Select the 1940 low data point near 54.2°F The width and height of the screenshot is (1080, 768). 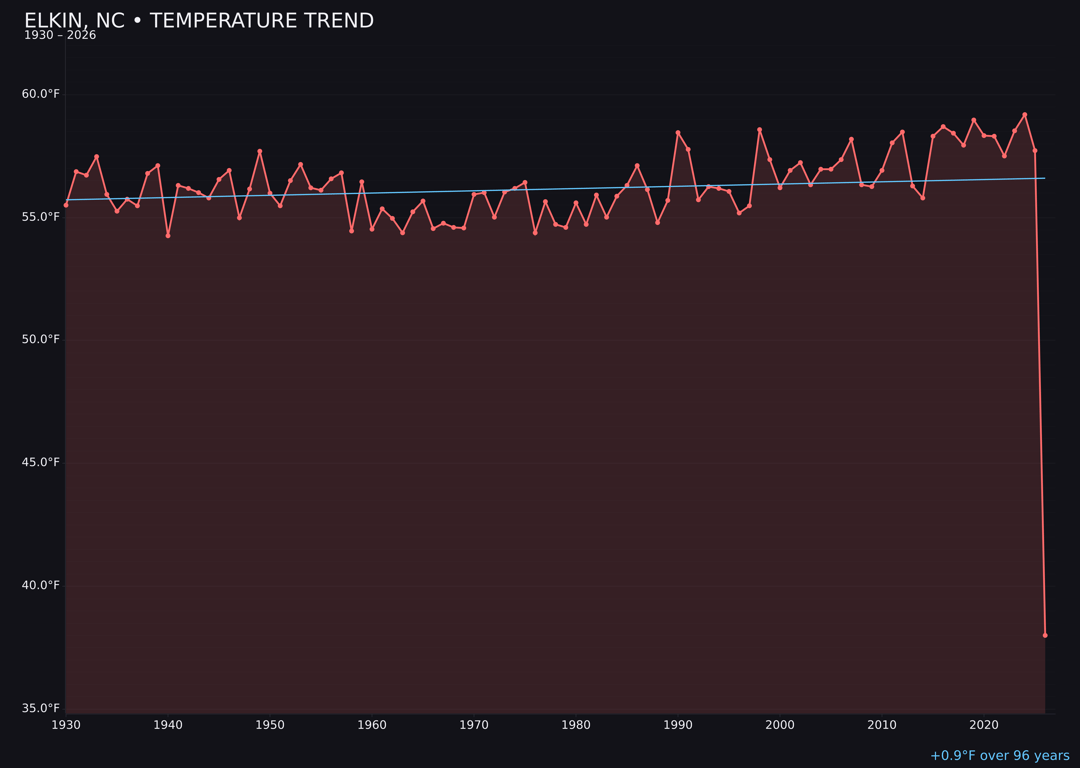(169, 235)
